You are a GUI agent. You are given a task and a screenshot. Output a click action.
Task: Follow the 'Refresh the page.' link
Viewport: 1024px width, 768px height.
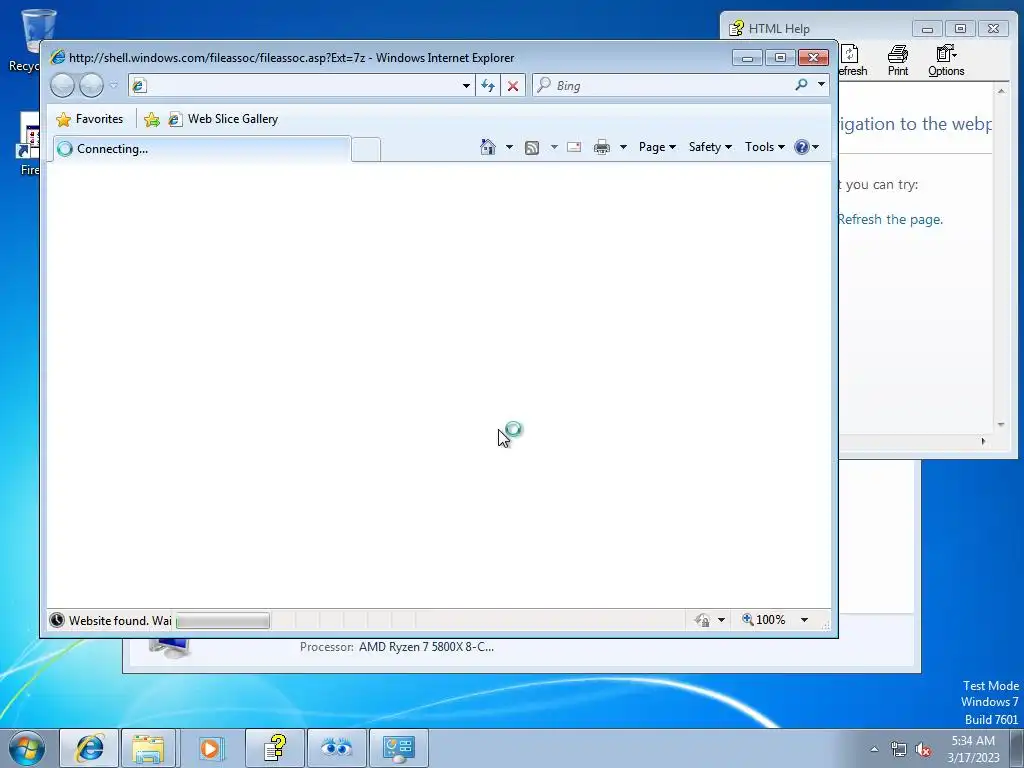(x=890, y=219)
